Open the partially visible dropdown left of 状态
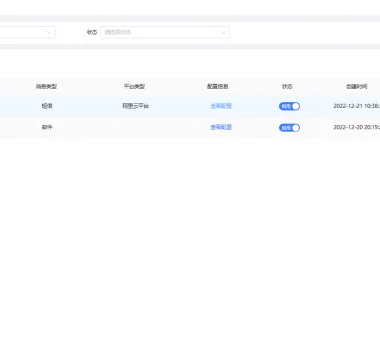Screen dimensions: 380x360 coord(27,32)
